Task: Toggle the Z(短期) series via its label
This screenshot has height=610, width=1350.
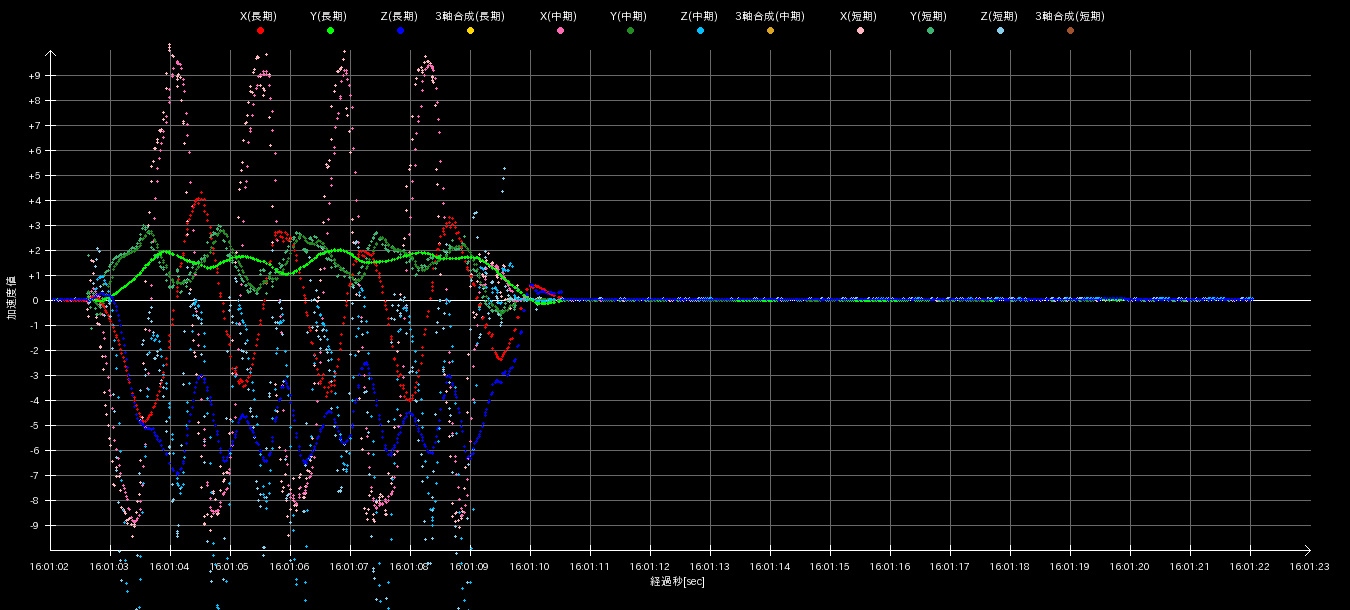Action: click(998, 17)
